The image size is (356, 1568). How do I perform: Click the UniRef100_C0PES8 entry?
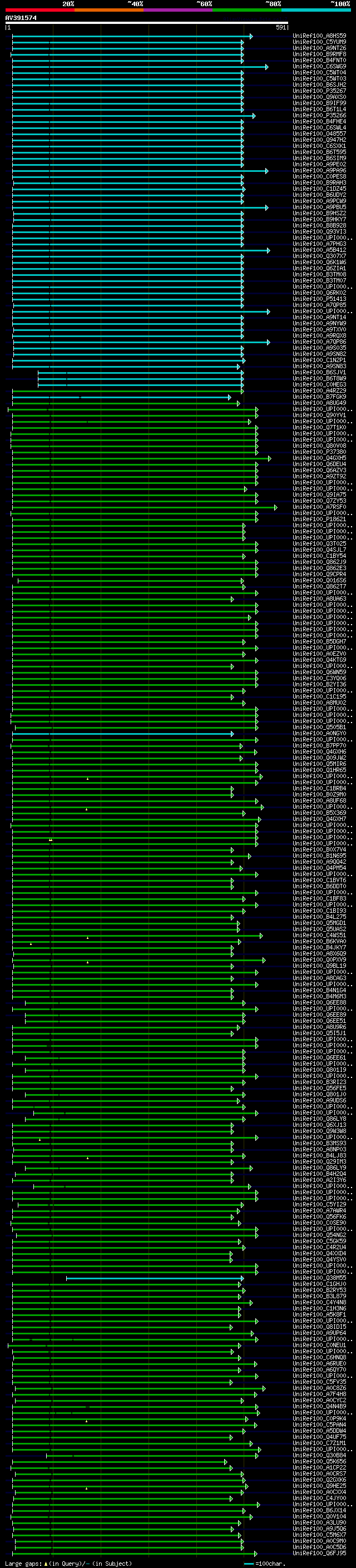tap(319, 176)
